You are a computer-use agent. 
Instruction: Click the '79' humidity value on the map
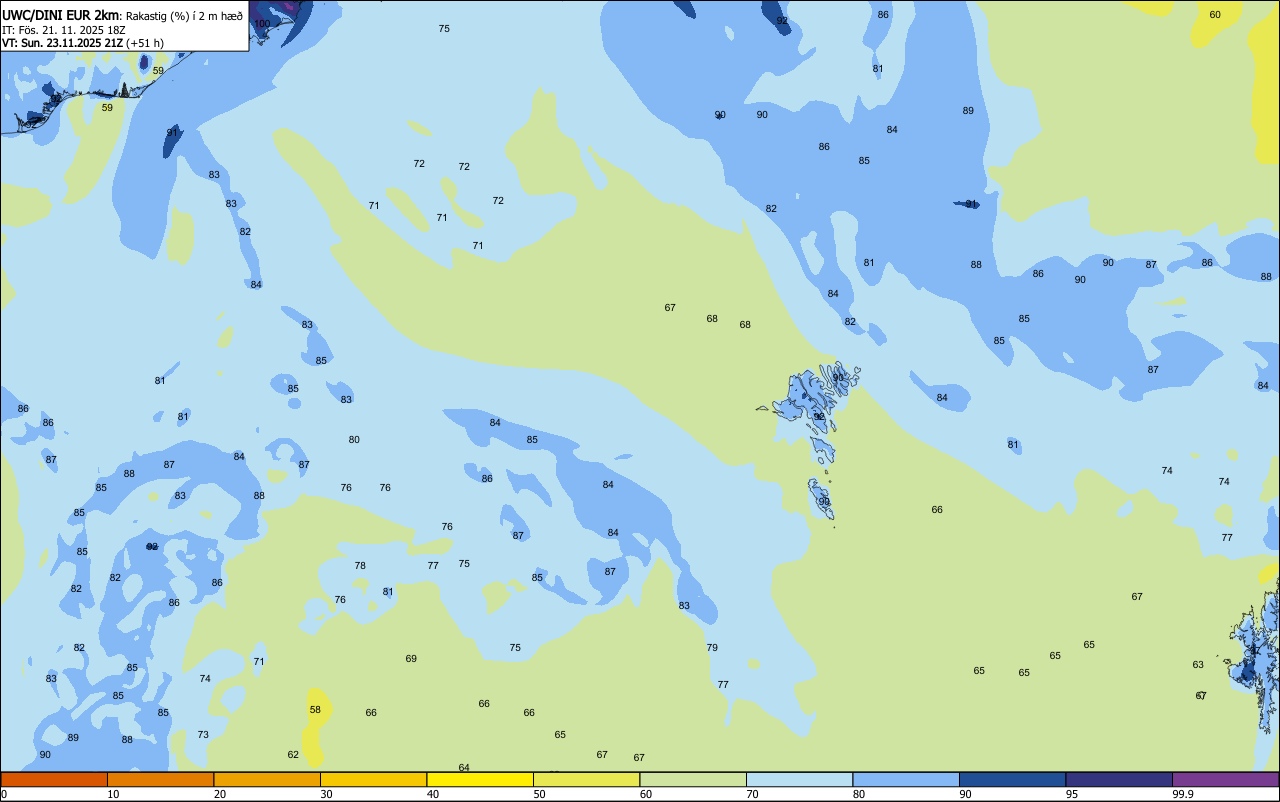(x=712, y=648)
